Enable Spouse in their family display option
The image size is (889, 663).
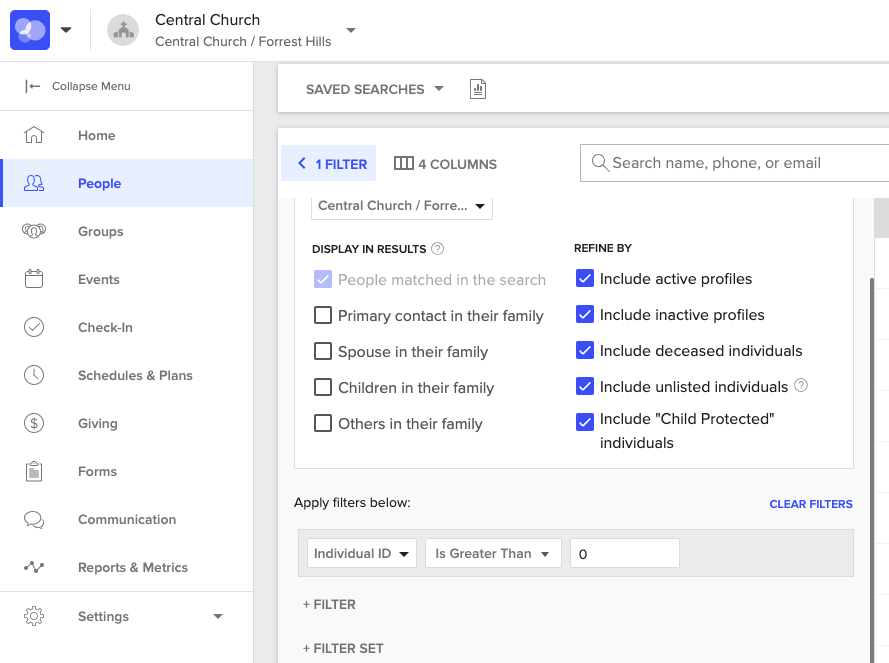[x=323, y=351]
